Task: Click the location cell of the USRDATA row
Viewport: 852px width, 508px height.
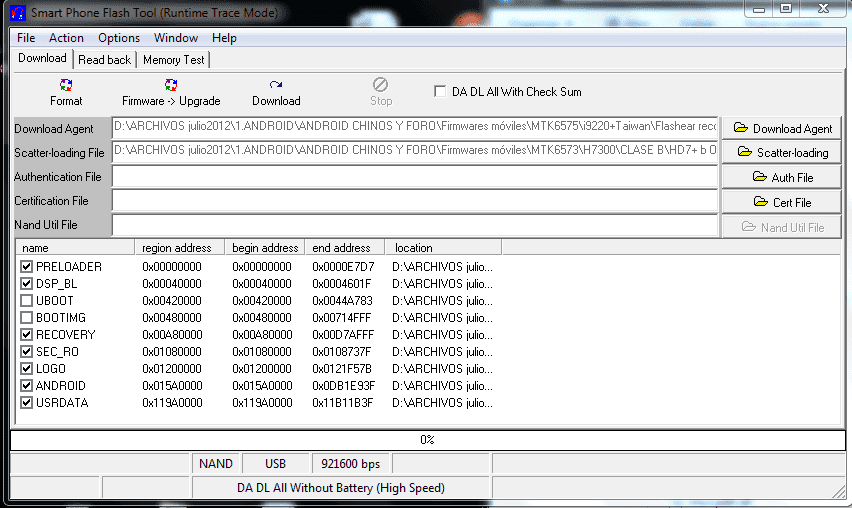Action: tap(442, 403)
